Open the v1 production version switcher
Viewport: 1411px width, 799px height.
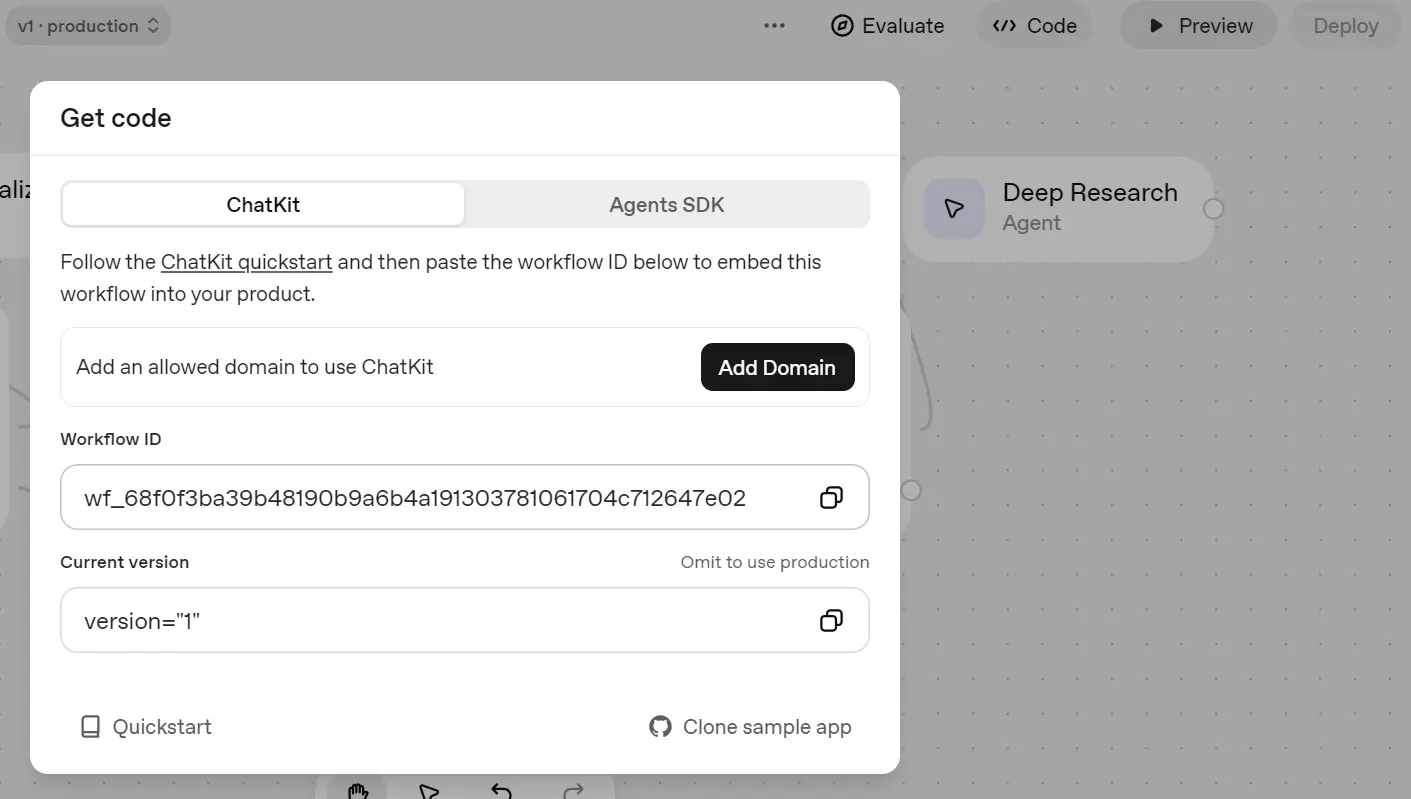[87, 25]
